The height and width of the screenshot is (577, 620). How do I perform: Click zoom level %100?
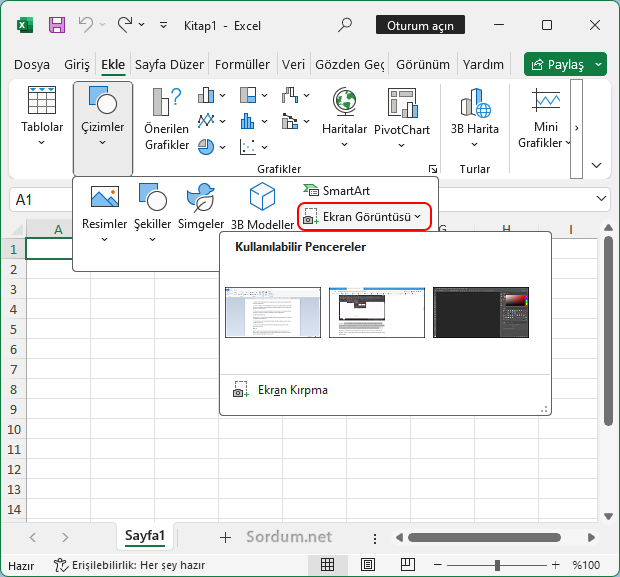click(586, 565)
